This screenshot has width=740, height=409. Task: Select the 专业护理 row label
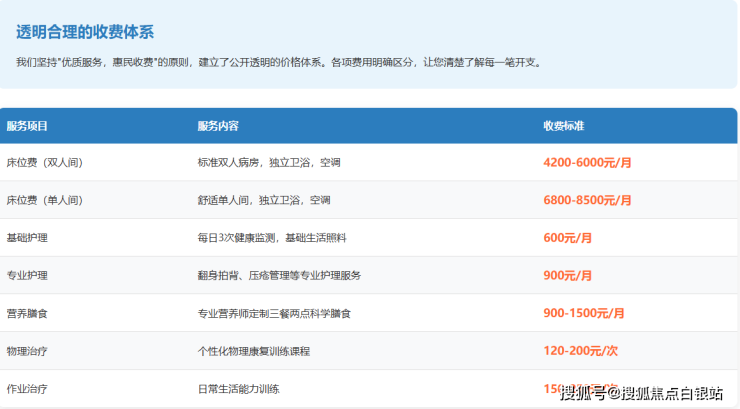click(x=27, y=275)
